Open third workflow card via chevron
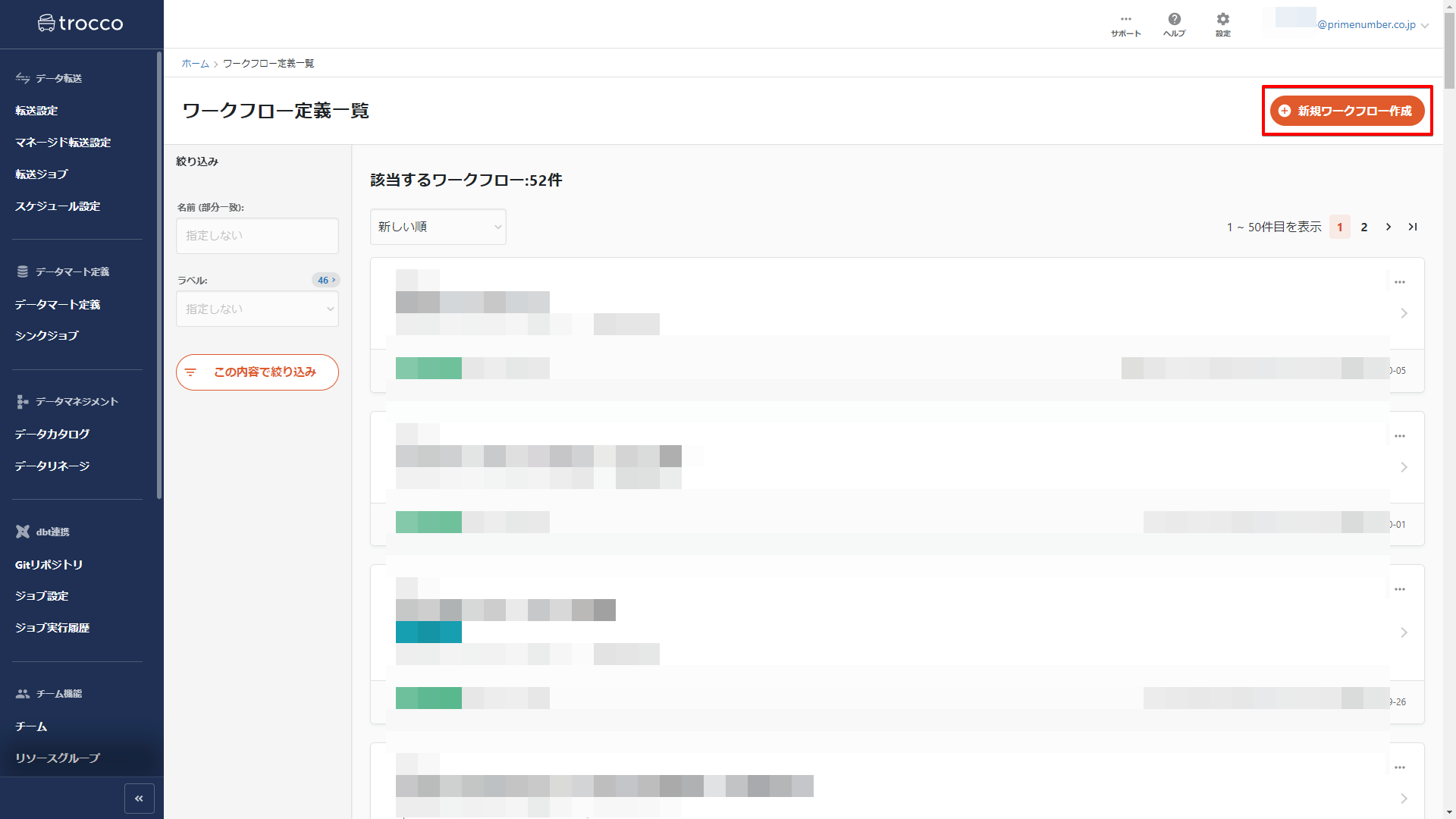 click(1404, 632)
